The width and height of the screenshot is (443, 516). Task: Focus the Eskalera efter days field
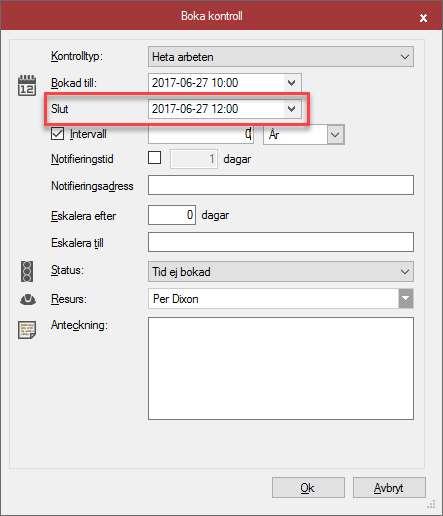coord(172,215)
